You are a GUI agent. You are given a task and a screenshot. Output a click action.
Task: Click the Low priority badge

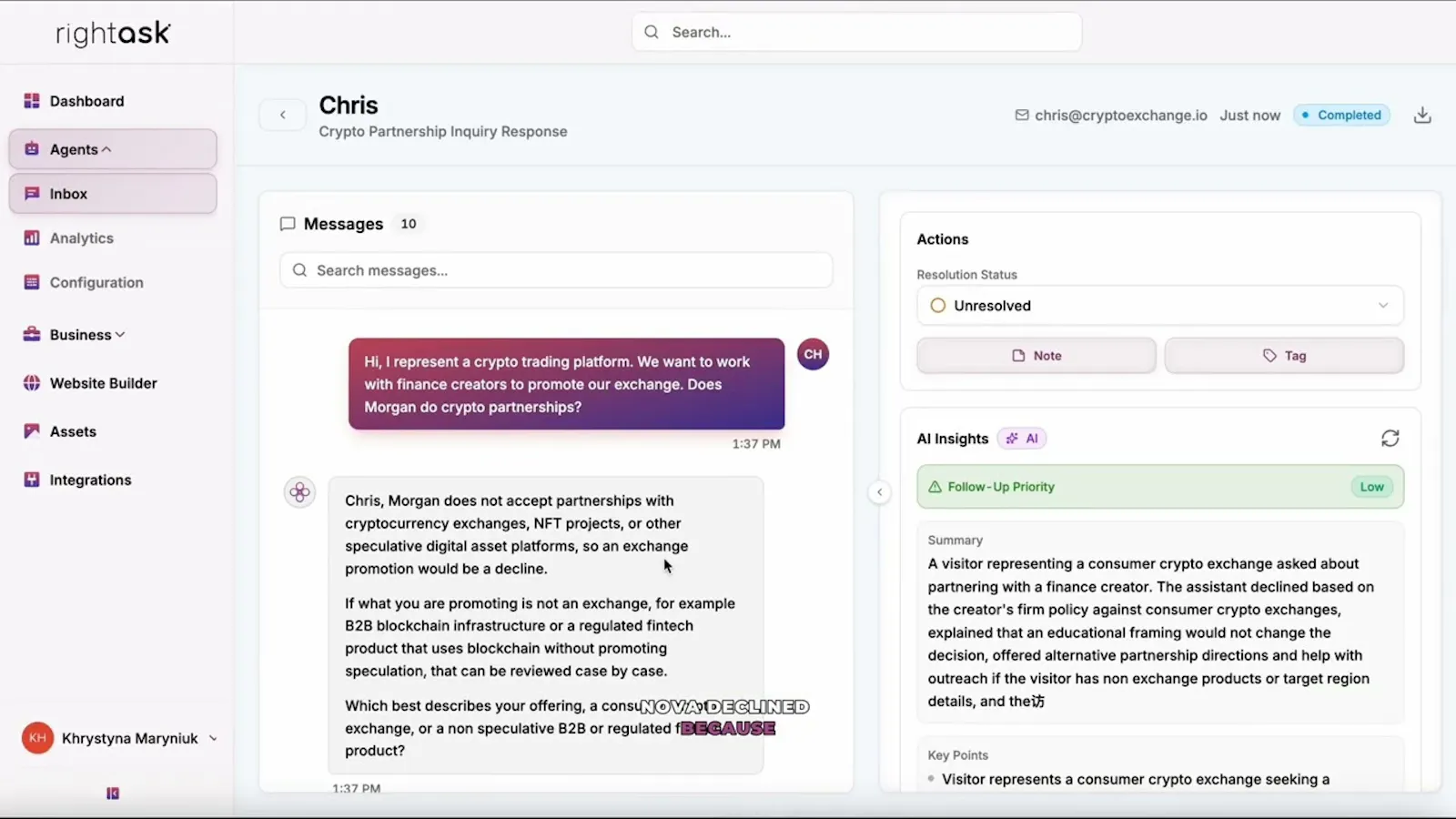click(x=1371, y=487)
